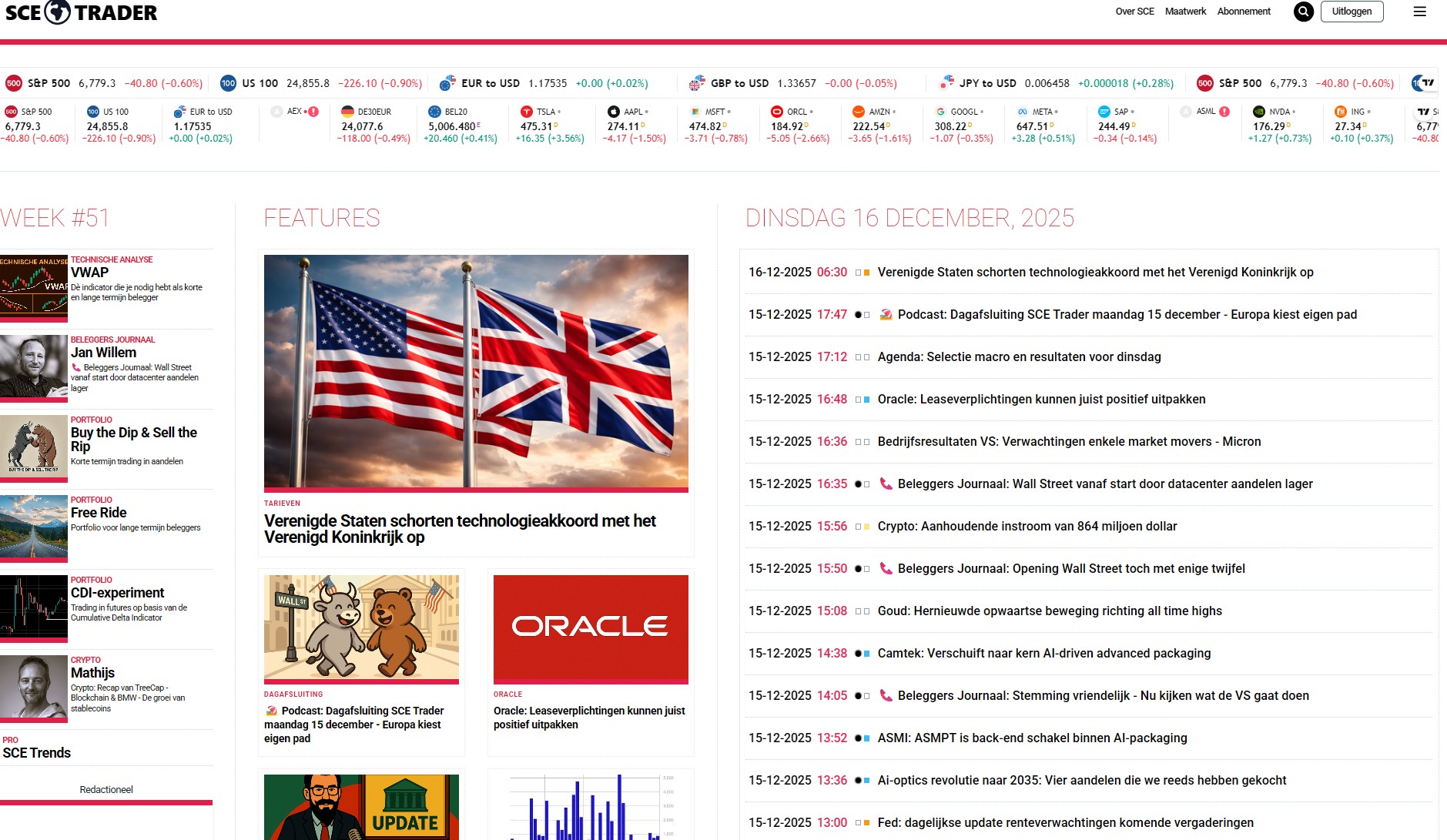Image resolution: width=1447 pixels, height=840 pixels.
Task: Click the MSFT Microsoft logo icon
Action: pos(695,112)
